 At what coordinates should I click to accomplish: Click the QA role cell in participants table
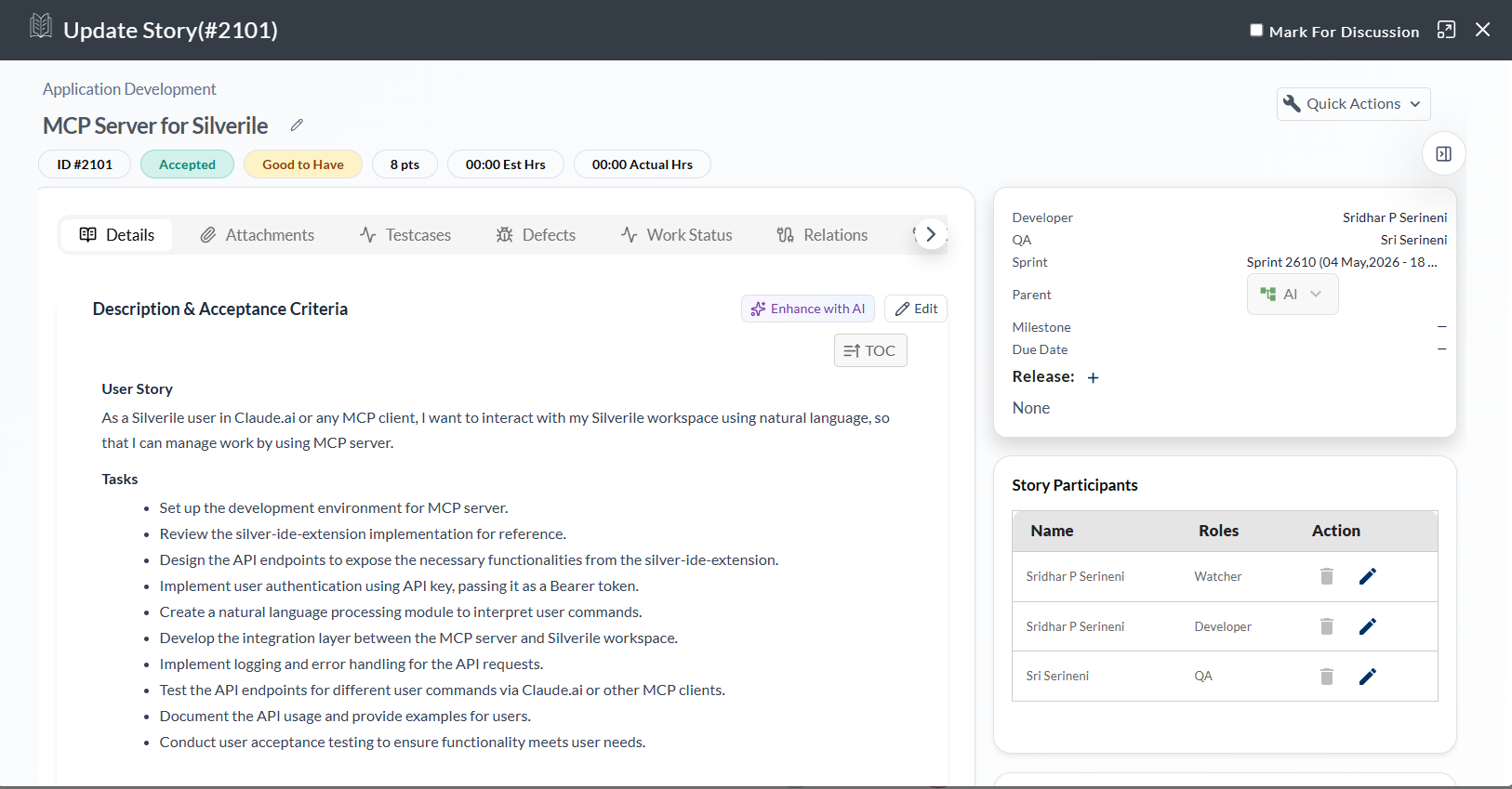tap(1203, 676)
